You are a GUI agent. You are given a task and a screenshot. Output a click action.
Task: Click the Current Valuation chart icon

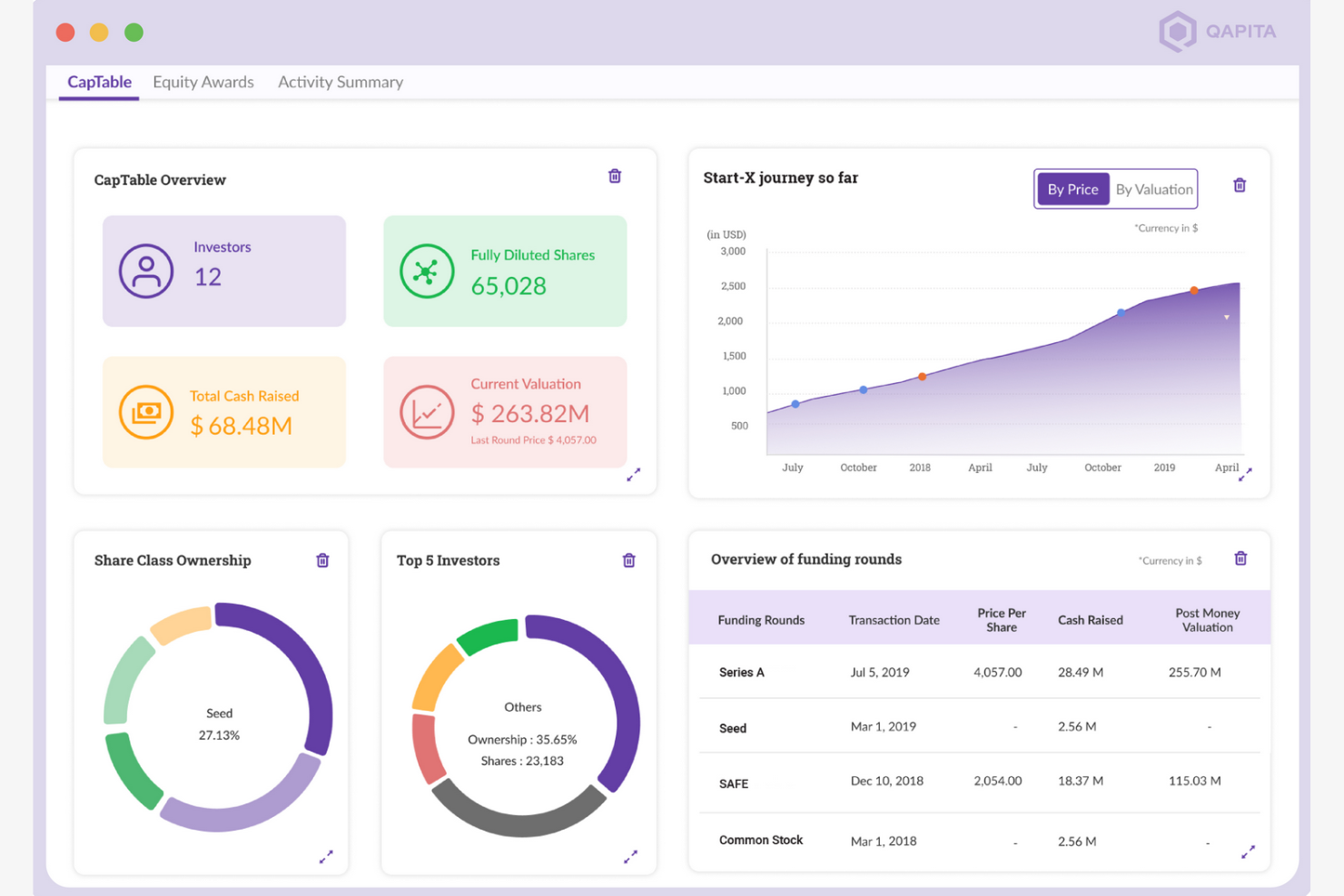(427, 411)
